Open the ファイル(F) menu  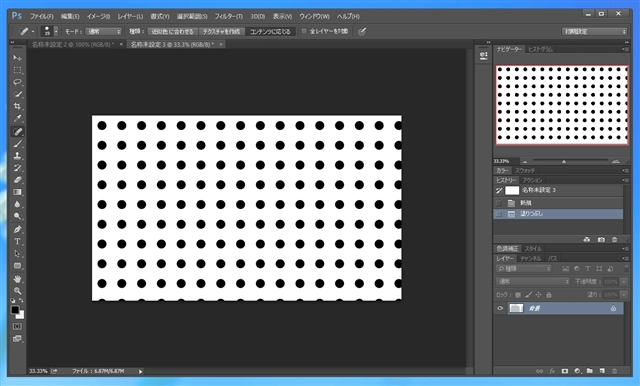[41, 16]
